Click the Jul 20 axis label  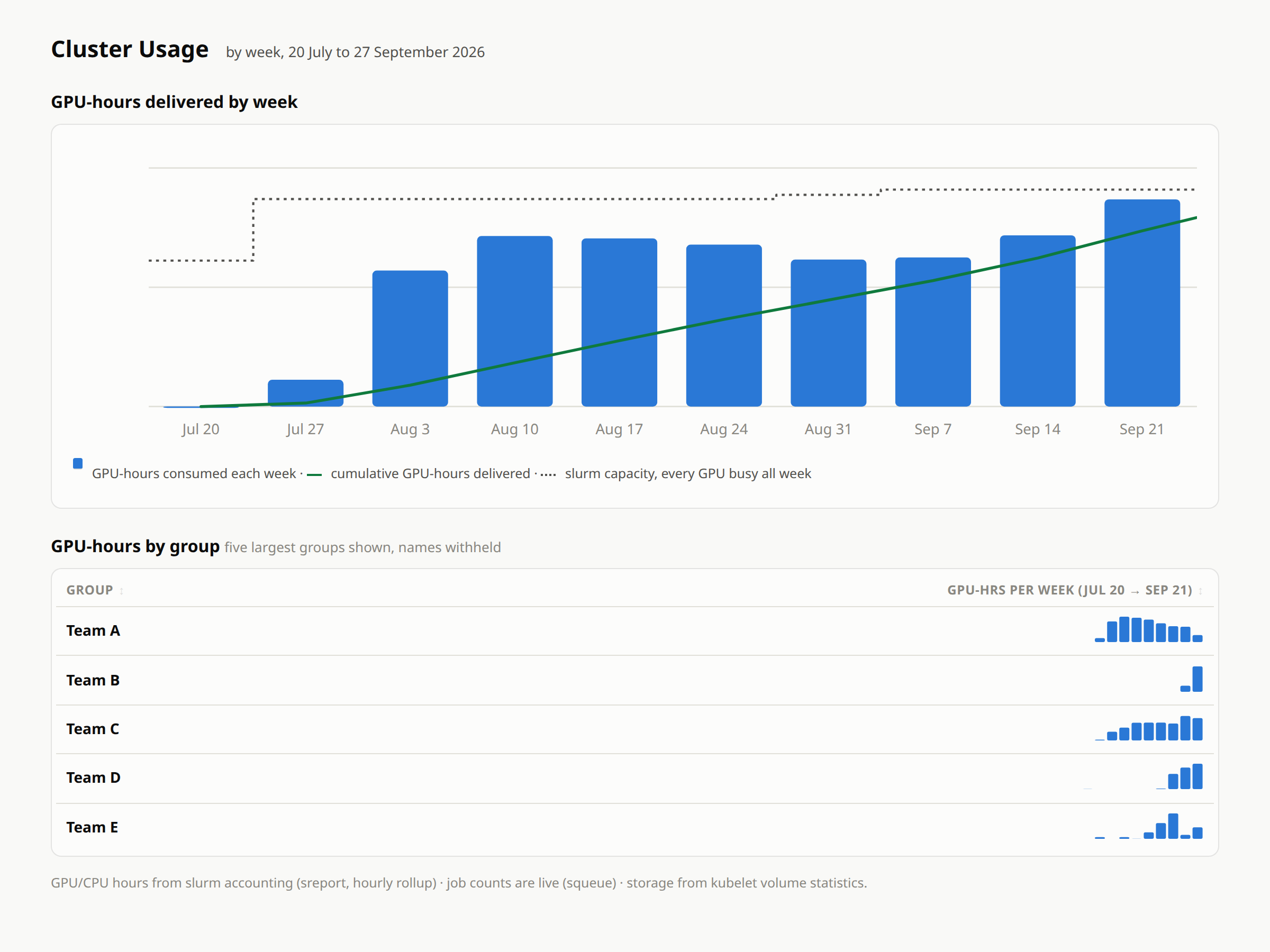coord(201,429)
